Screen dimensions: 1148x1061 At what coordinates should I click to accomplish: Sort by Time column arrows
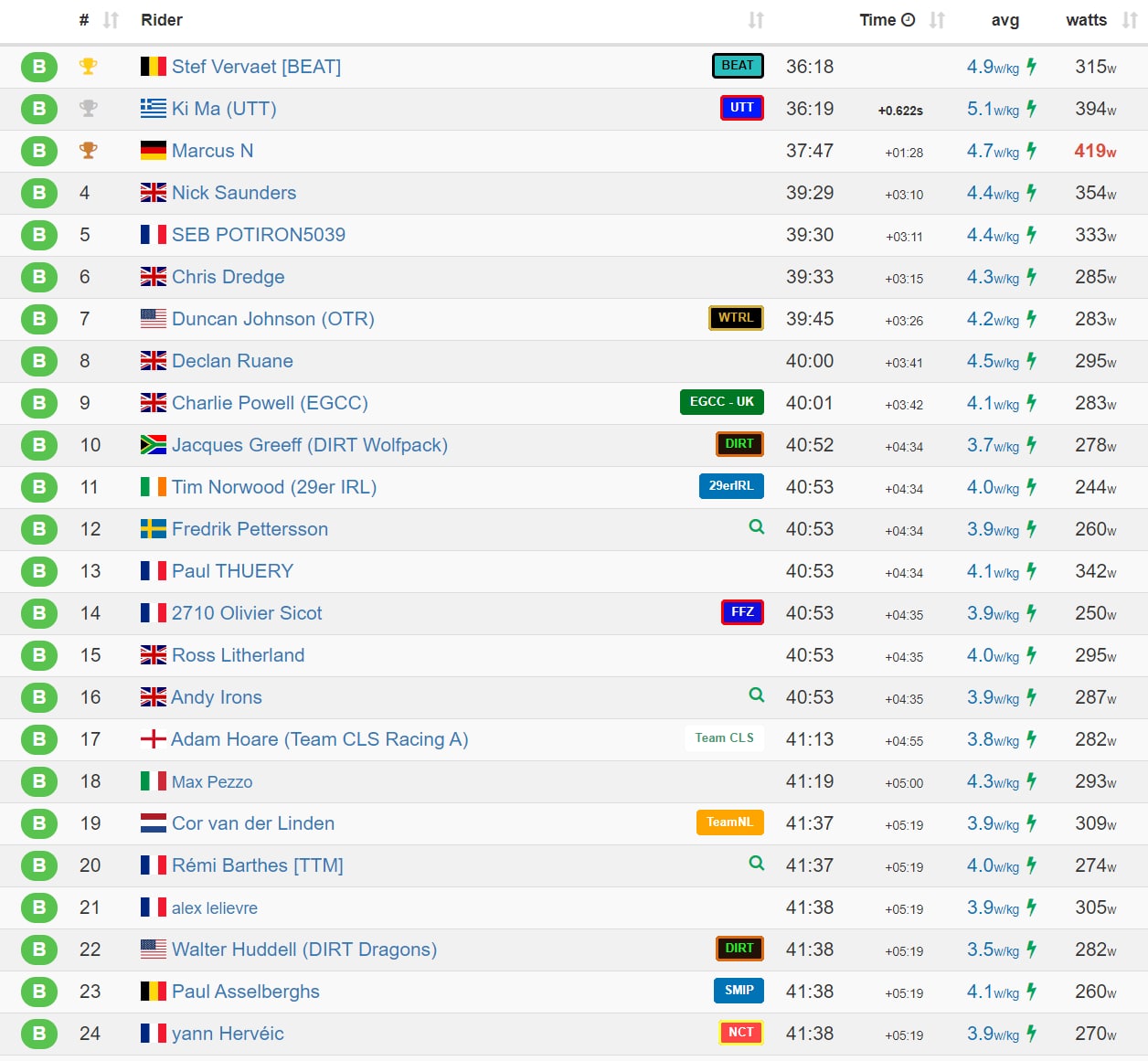click(937, 20)
